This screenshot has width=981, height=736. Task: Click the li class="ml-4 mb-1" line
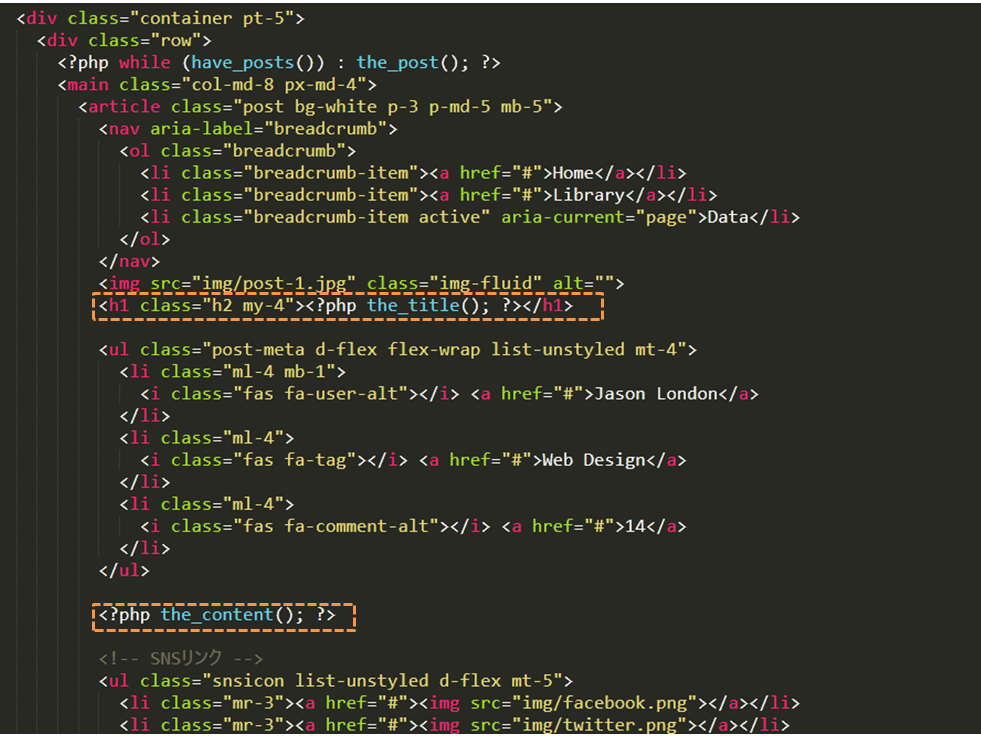click(x=233, y=372)
